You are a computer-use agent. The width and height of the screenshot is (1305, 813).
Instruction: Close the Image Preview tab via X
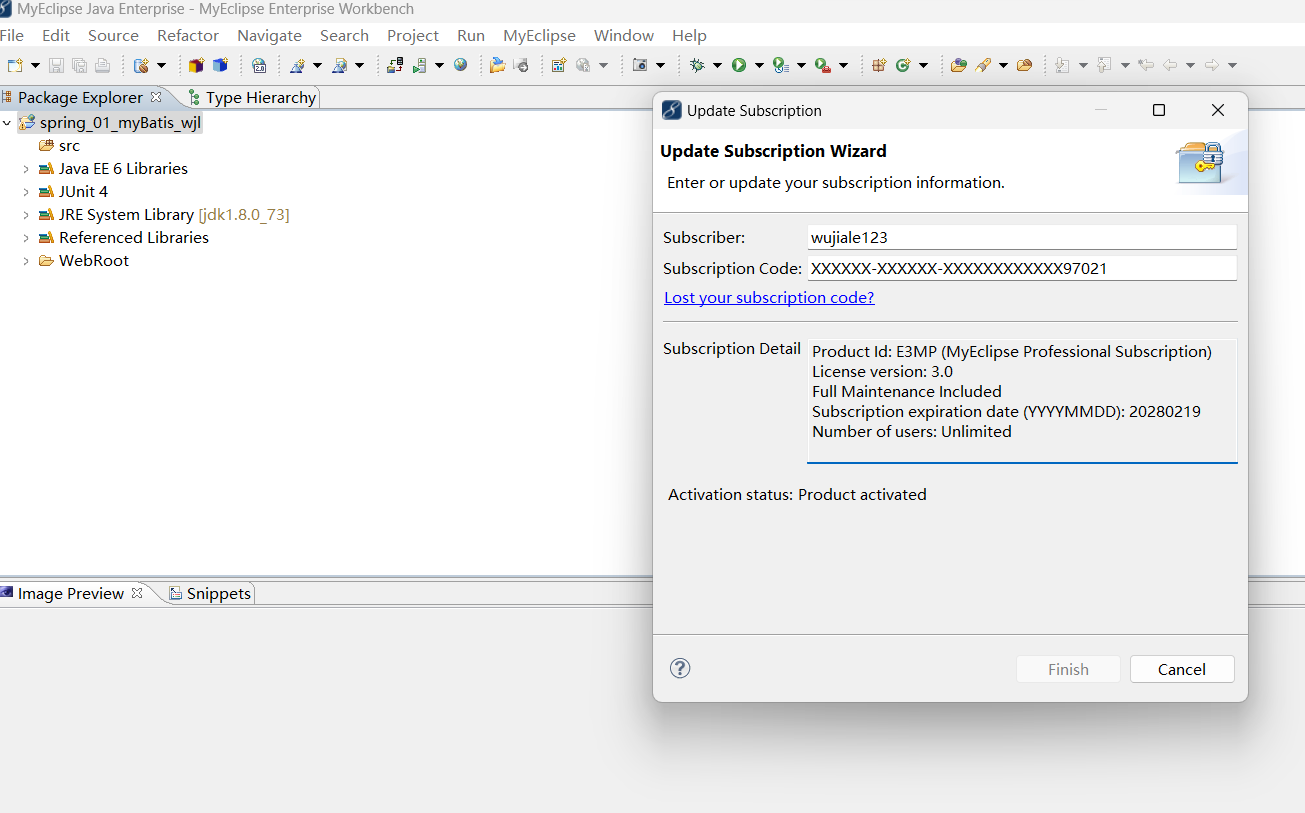[x=137, y=593]
